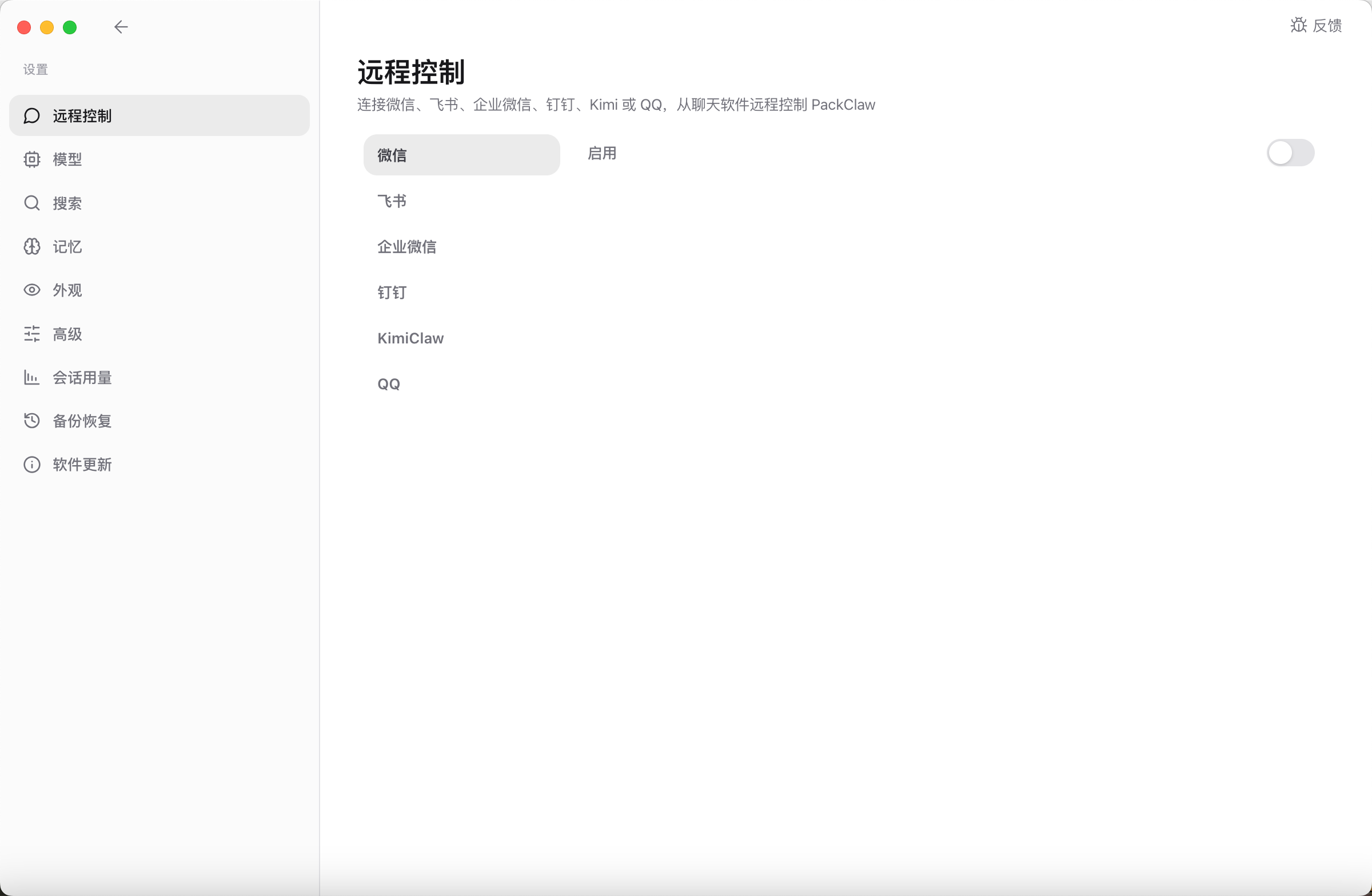Click the info icon next to 软件更新
1372x896 pixels.
click(x=31, y=465)
